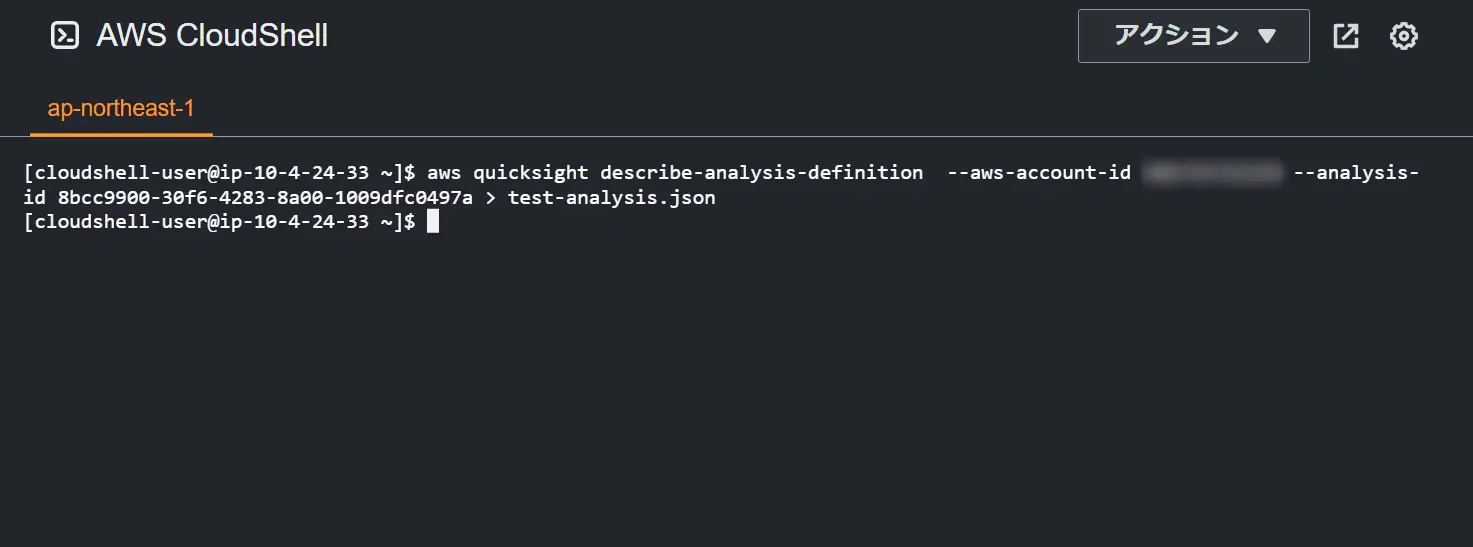The height and width of the screenshot is (547, 1473).
Task: Click the redirect > symbol before filename
Action: point(490,197)
